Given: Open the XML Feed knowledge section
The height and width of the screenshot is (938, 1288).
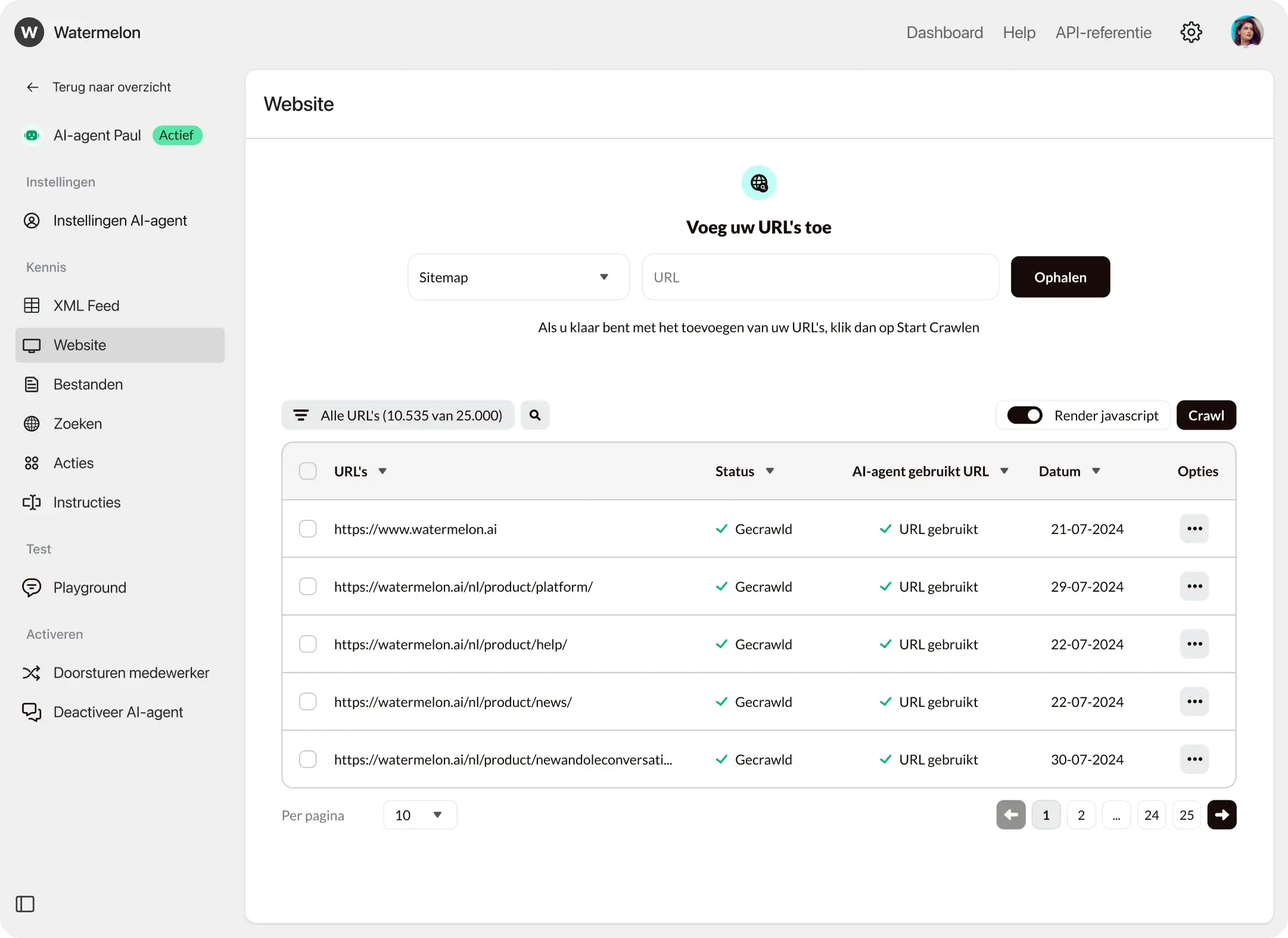Looking at the screenshot, I should click(86, 305).
